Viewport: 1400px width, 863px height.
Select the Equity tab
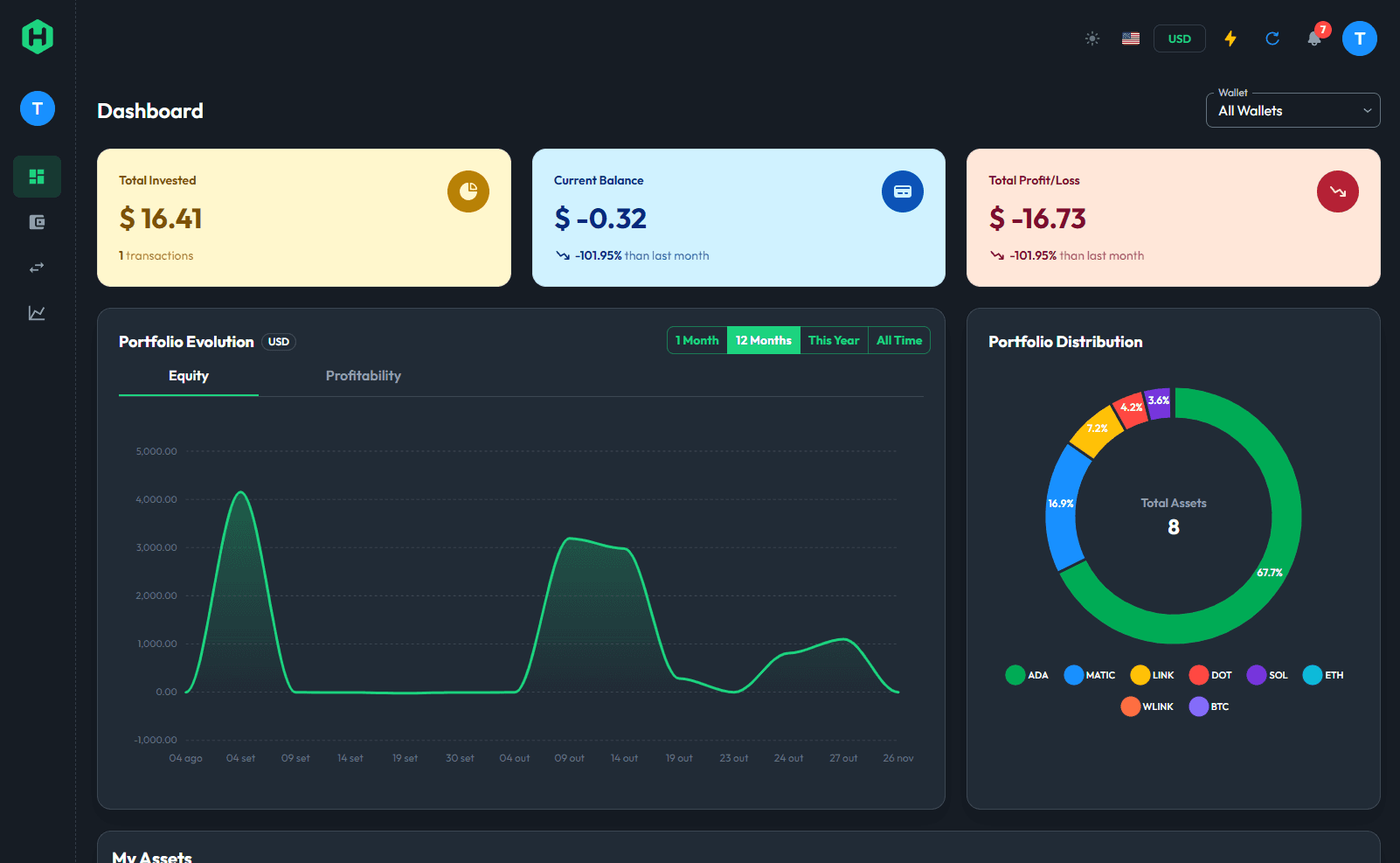pyautogui.click(x=189, y=376)
